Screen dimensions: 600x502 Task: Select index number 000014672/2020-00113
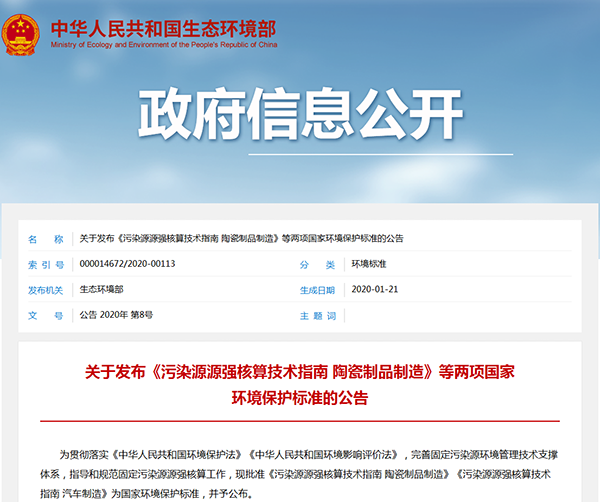coord(127,264)
